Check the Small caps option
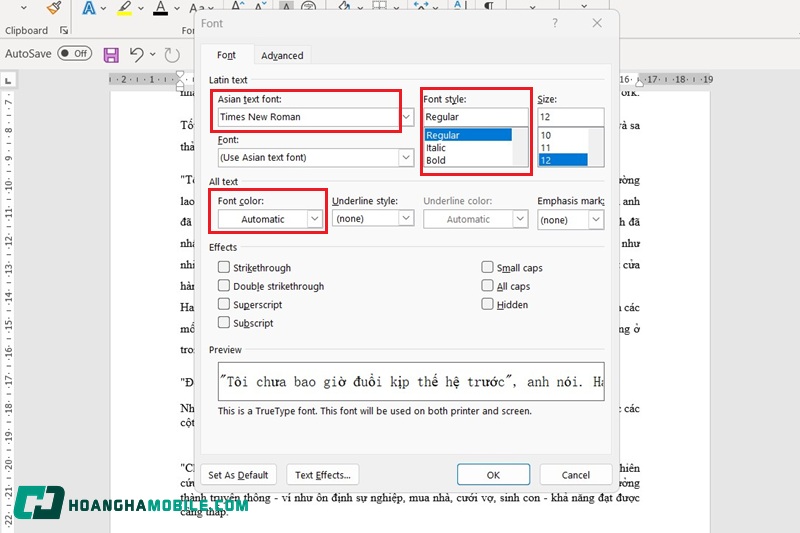 (488, 268)
